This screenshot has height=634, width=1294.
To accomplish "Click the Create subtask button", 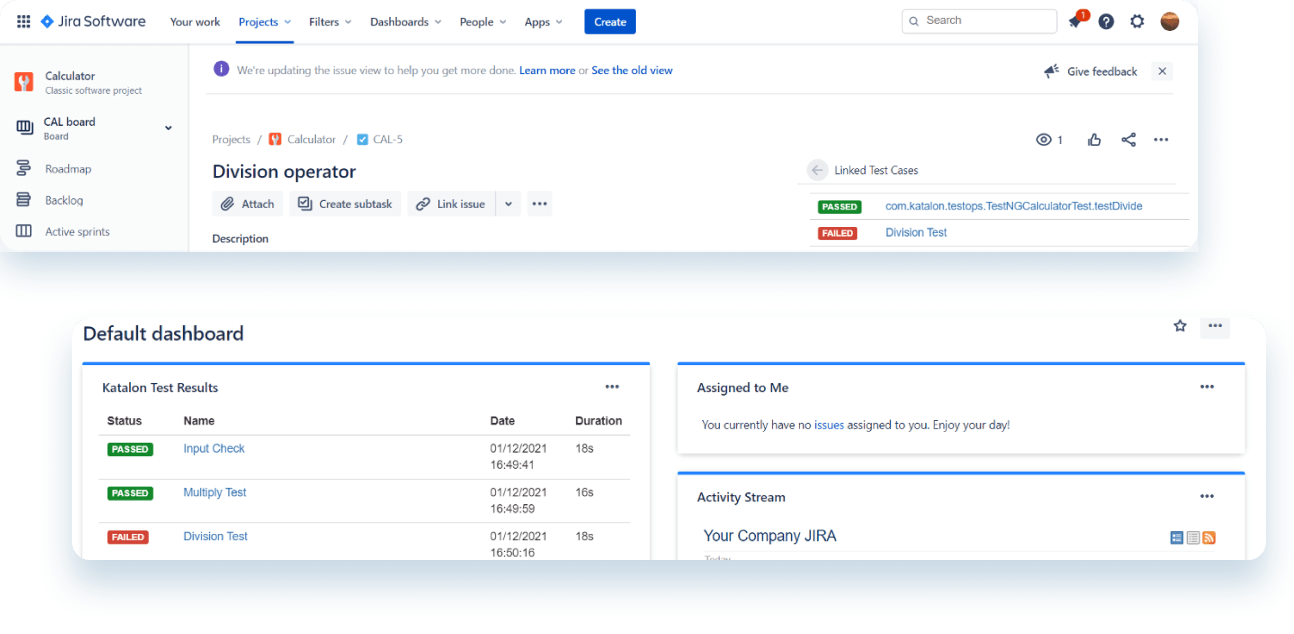I will [x=346, y=204].
